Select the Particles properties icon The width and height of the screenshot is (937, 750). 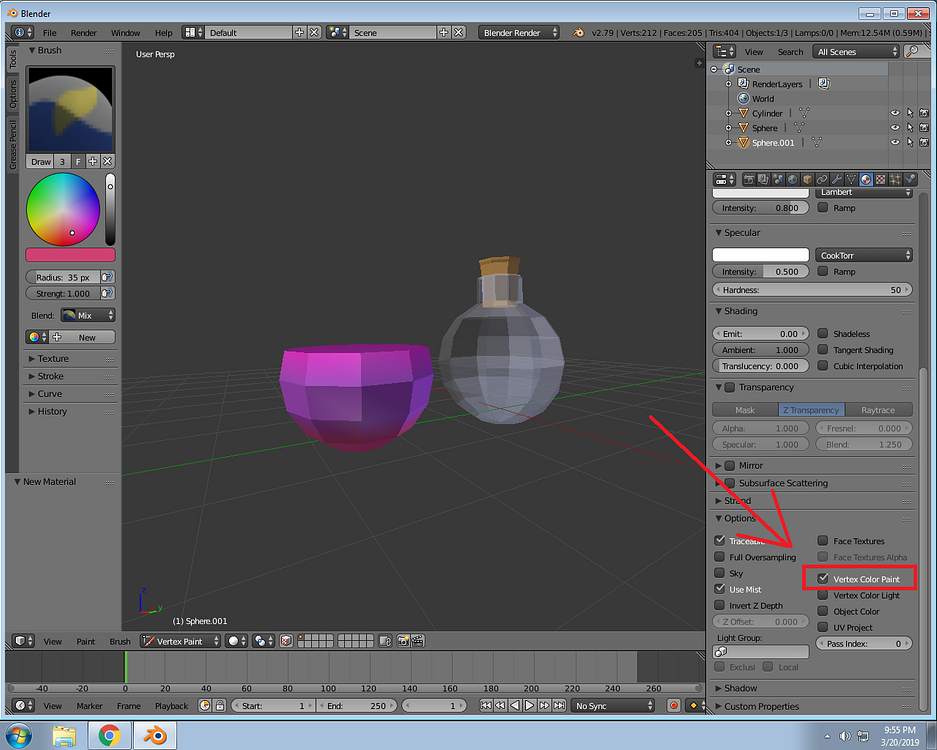pyautogui.click(x=893, y=179)
